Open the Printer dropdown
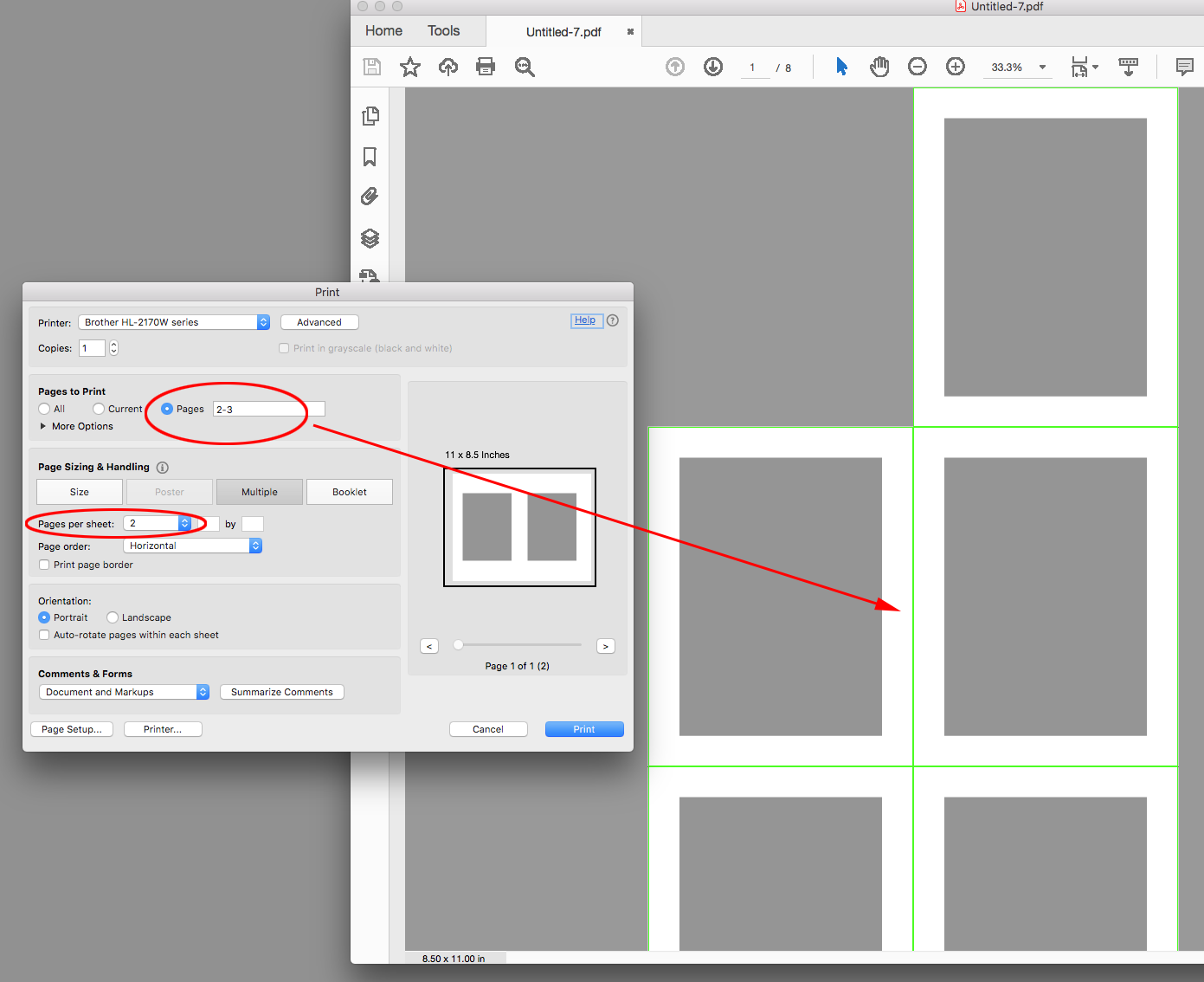The height and width of the screenshot is (982, 1204). (173, 321)
